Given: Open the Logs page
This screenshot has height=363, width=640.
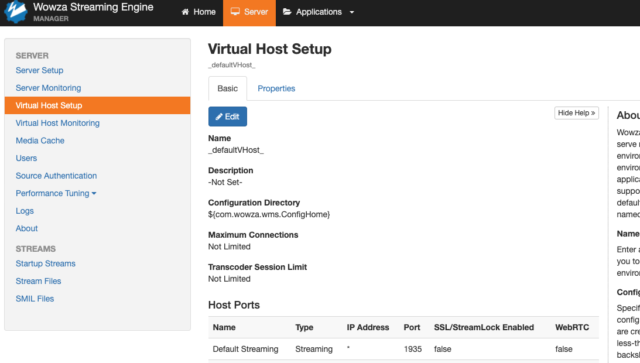Looking at the screenshot, I should pos(24,211).
